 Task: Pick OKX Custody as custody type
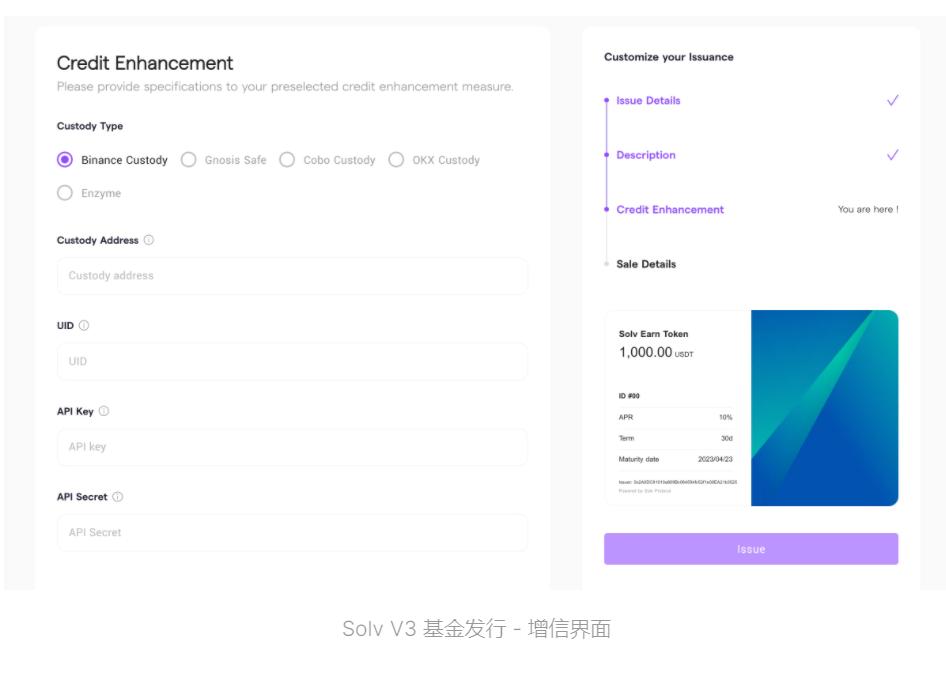(x=396, y=160)
